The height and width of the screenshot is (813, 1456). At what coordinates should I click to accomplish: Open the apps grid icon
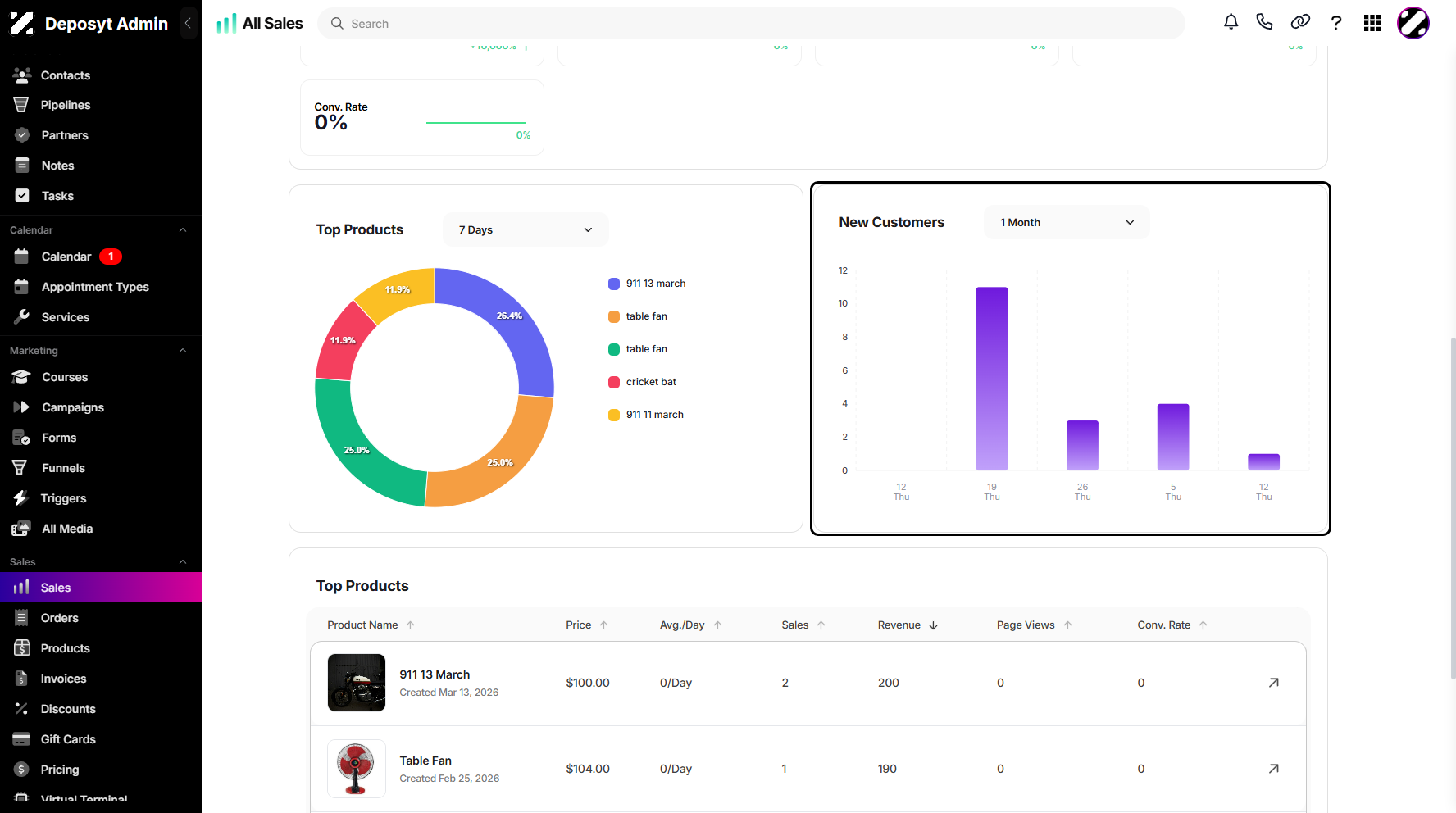pyautogui.click(x=1372, y=23)
